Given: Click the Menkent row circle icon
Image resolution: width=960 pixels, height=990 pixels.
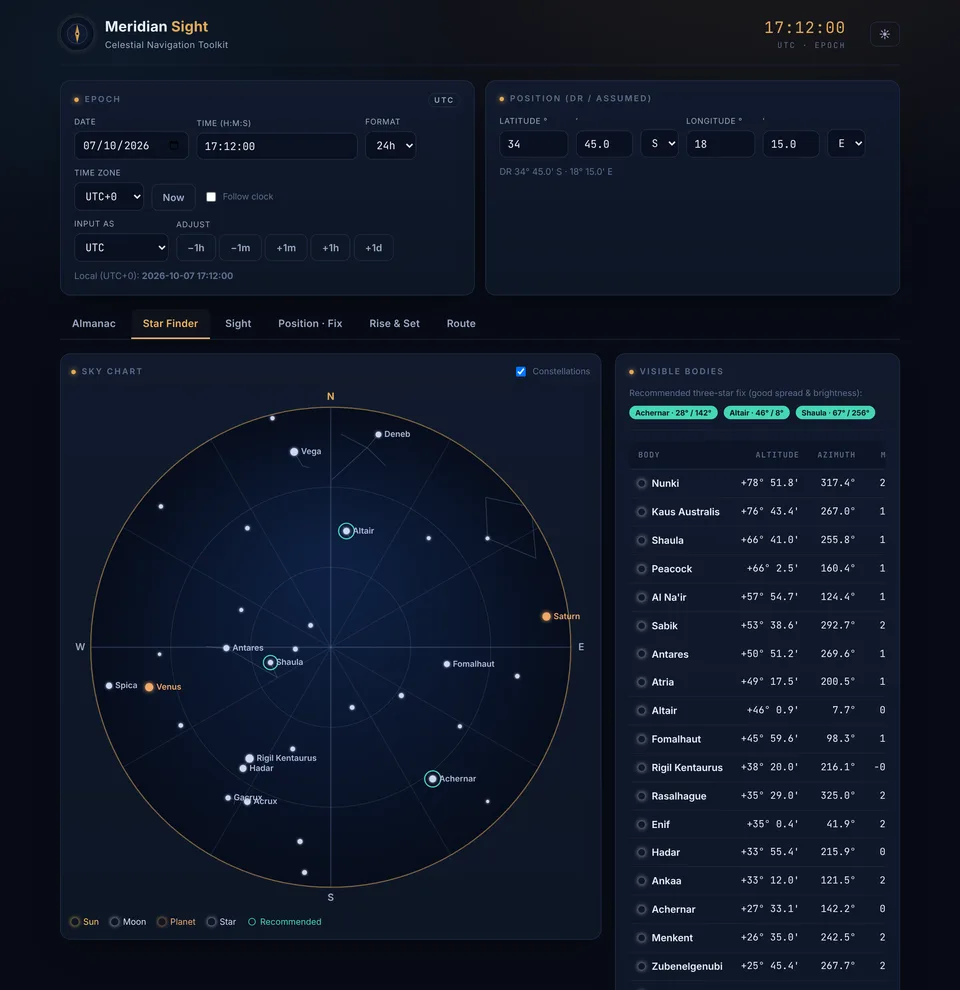Looking at the screenshot, I should coord(641,938).
